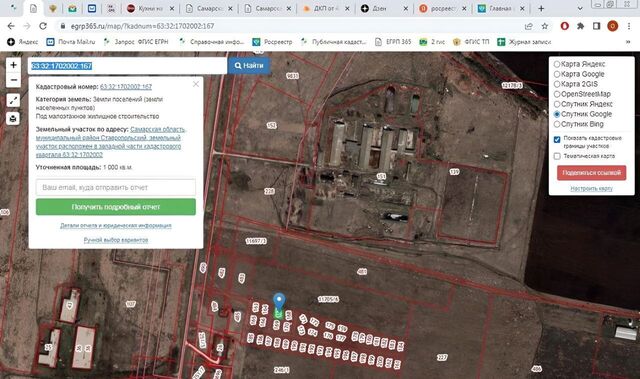Select Карта Яндекс radio option
The width and height of the screenshot is (640, 379).
557,64
